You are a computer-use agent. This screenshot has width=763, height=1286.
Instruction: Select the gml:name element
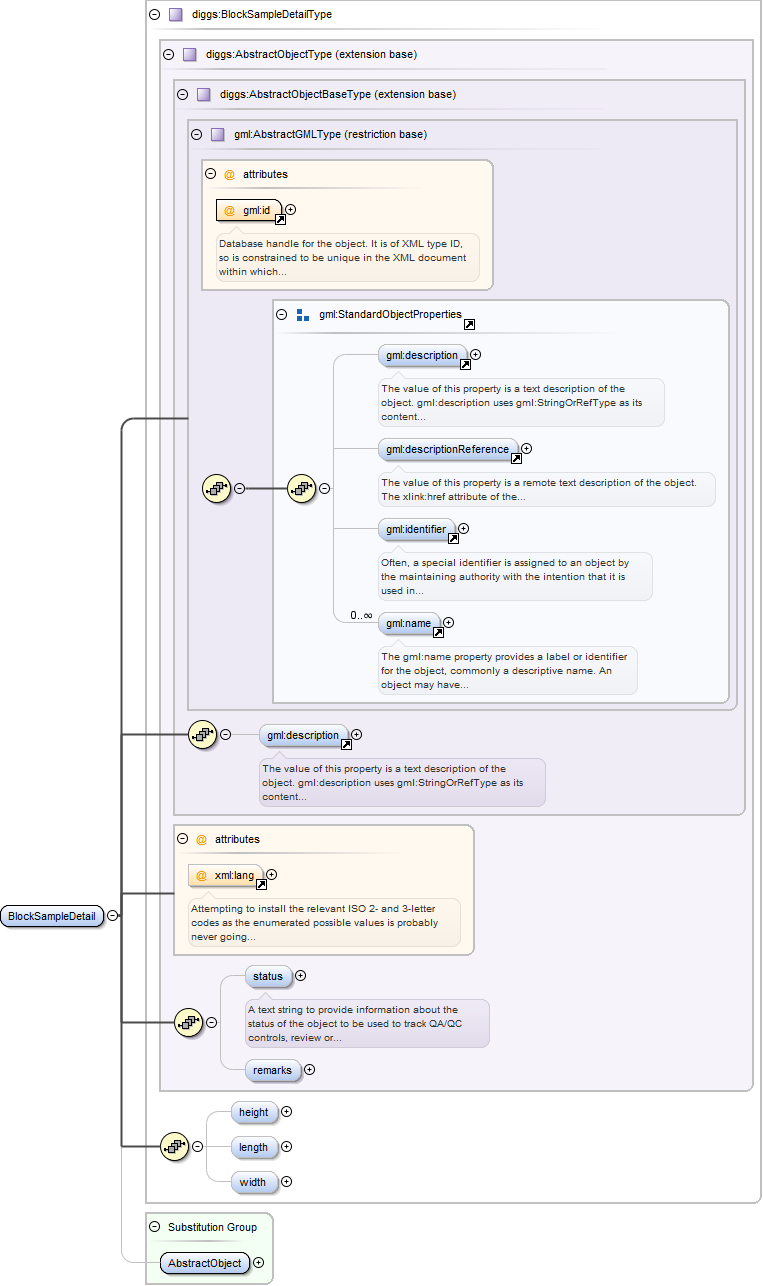(408, 623)
